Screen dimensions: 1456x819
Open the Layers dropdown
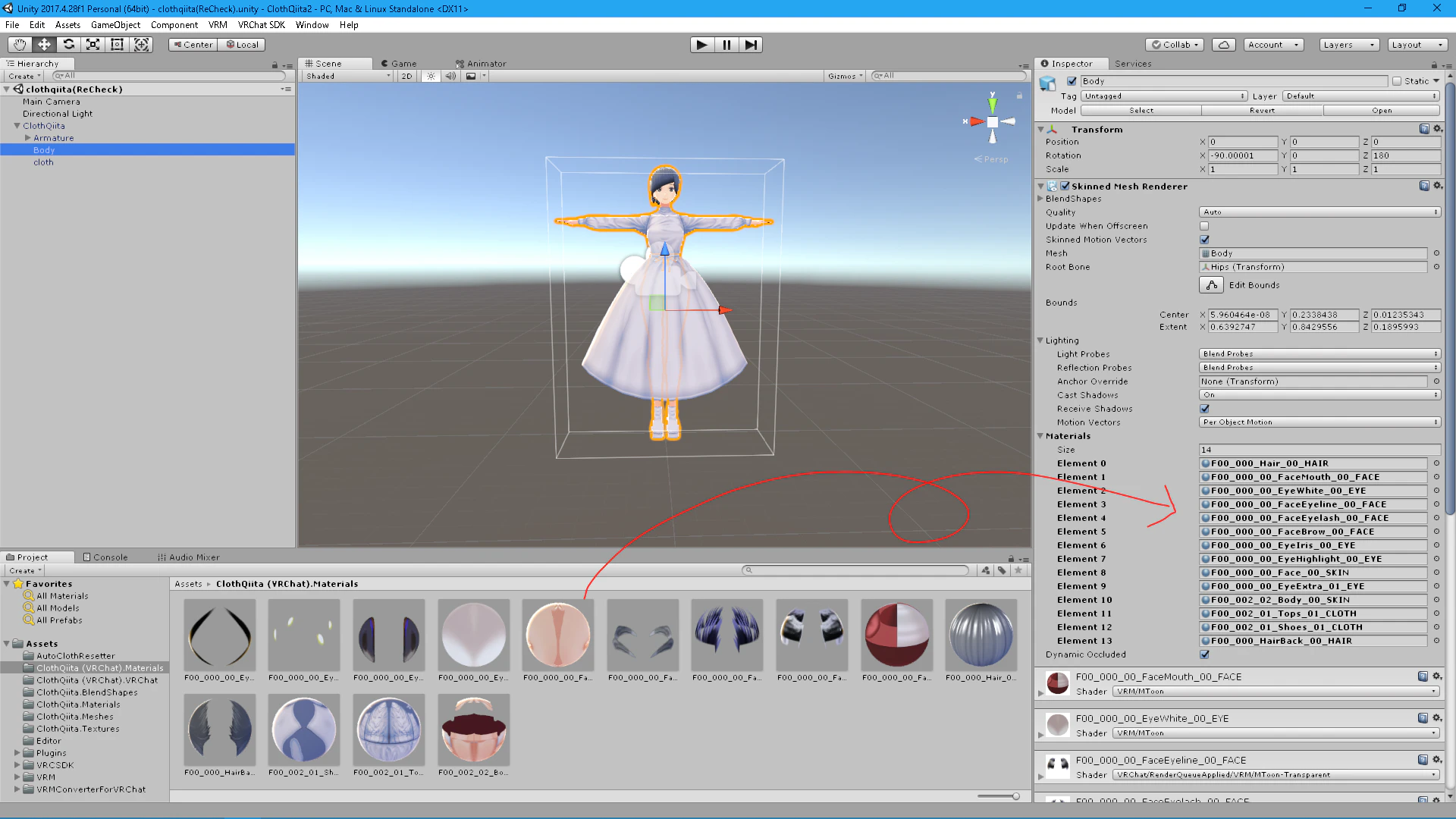click(x=1348, y=45)
